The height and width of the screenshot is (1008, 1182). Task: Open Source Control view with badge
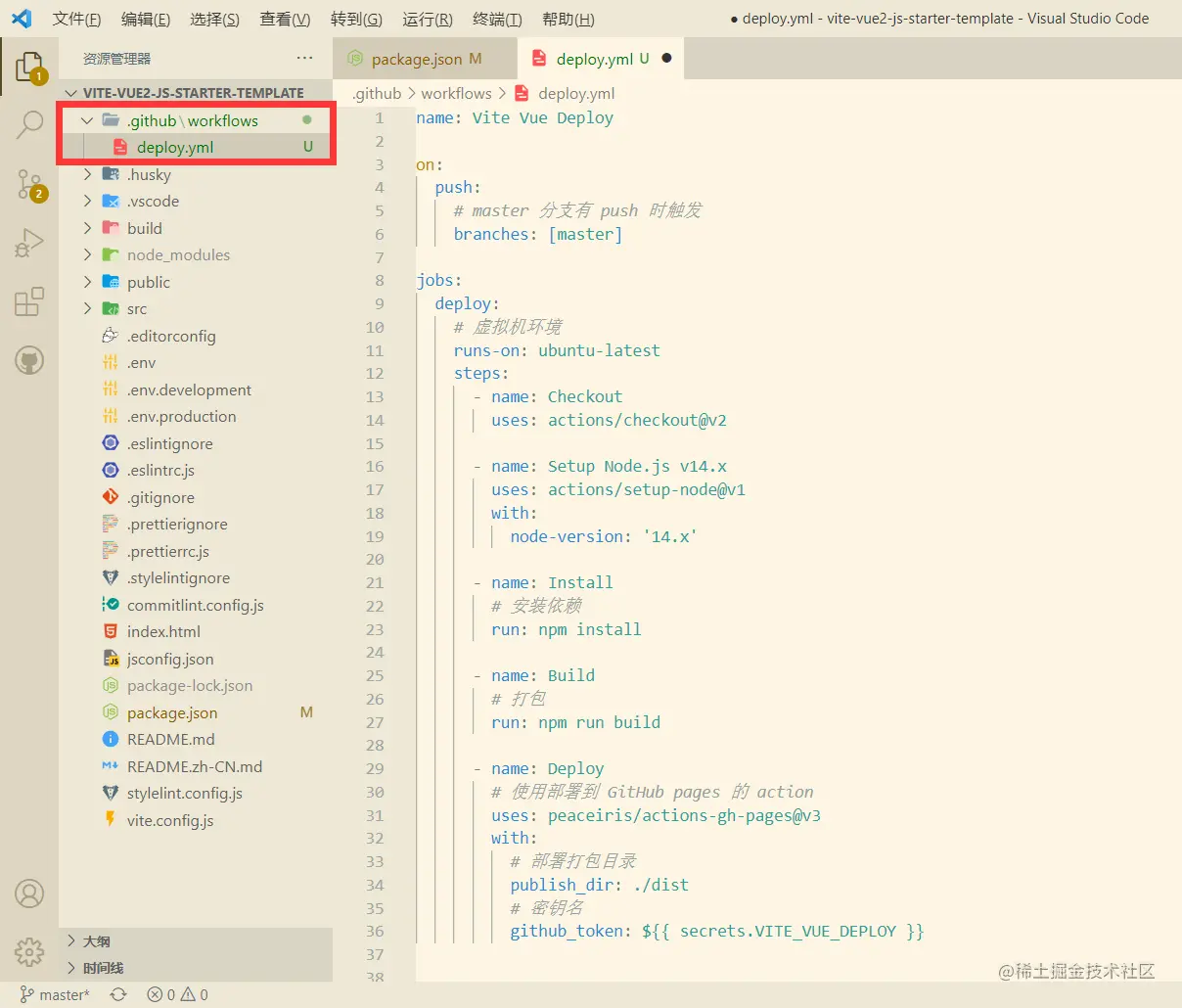tap(29, 184)
